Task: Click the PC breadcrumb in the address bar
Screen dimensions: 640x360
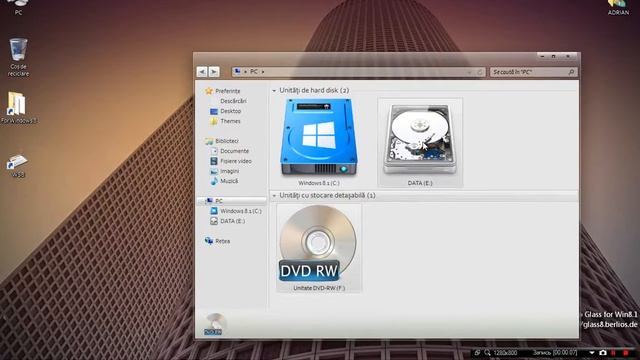Action: click(254, 71)
